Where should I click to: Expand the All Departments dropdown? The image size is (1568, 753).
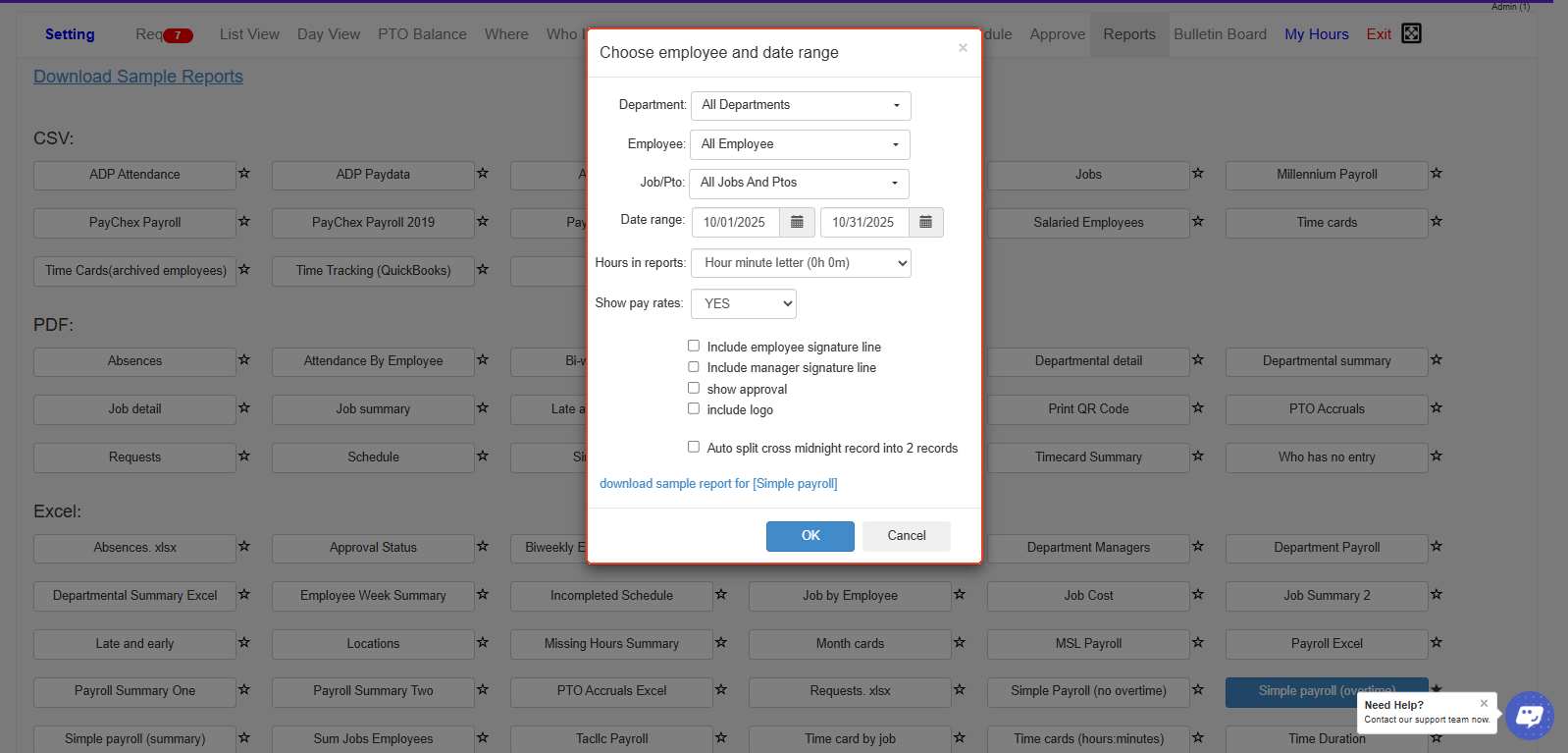click(801, 106)
